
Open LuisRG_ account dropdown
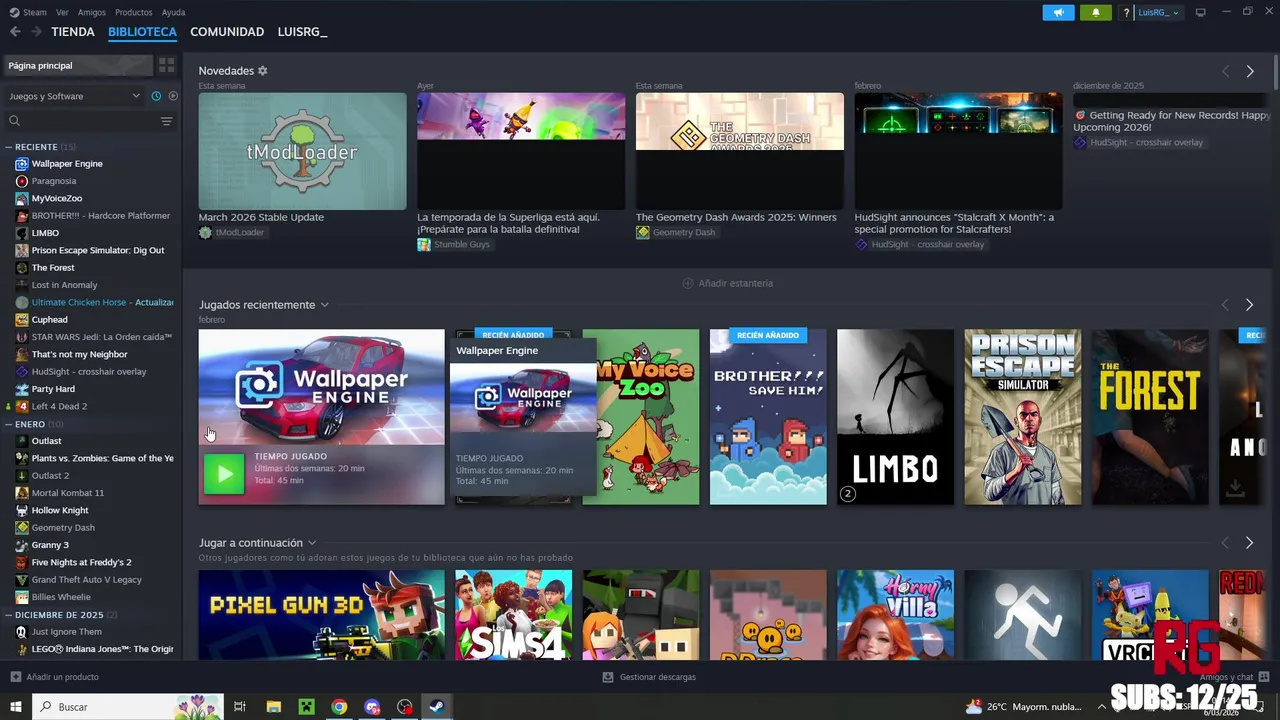(1160, 13)
